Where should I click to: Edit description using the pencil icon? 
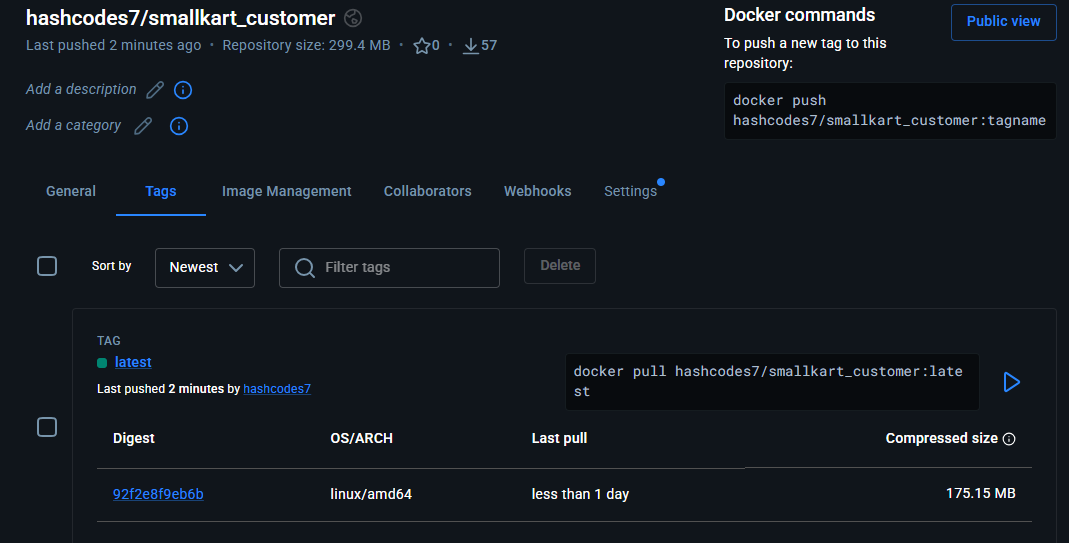point(155,89)
